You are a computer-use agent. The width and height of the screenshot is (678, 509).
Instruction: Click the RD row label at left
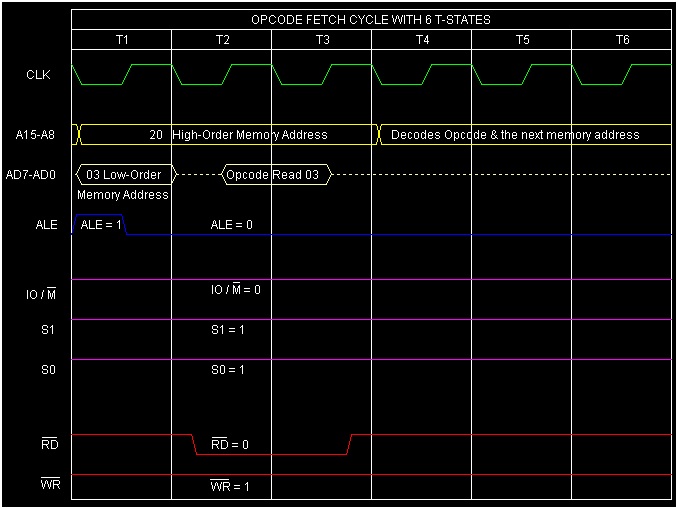tap(49, 444)
